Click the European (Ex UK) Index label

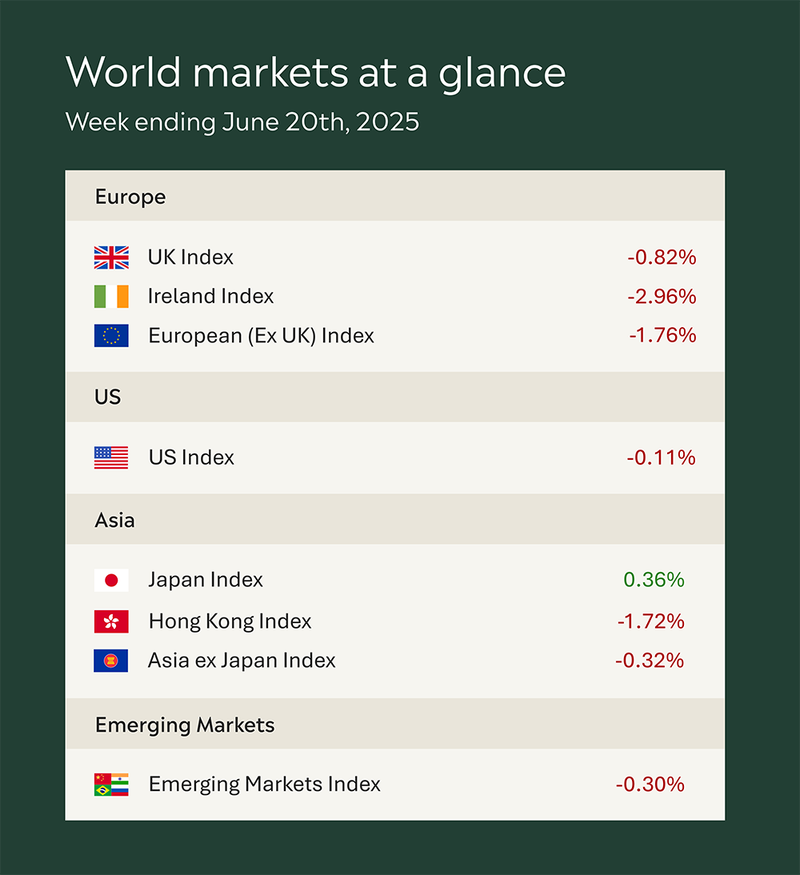coord(261,336)
